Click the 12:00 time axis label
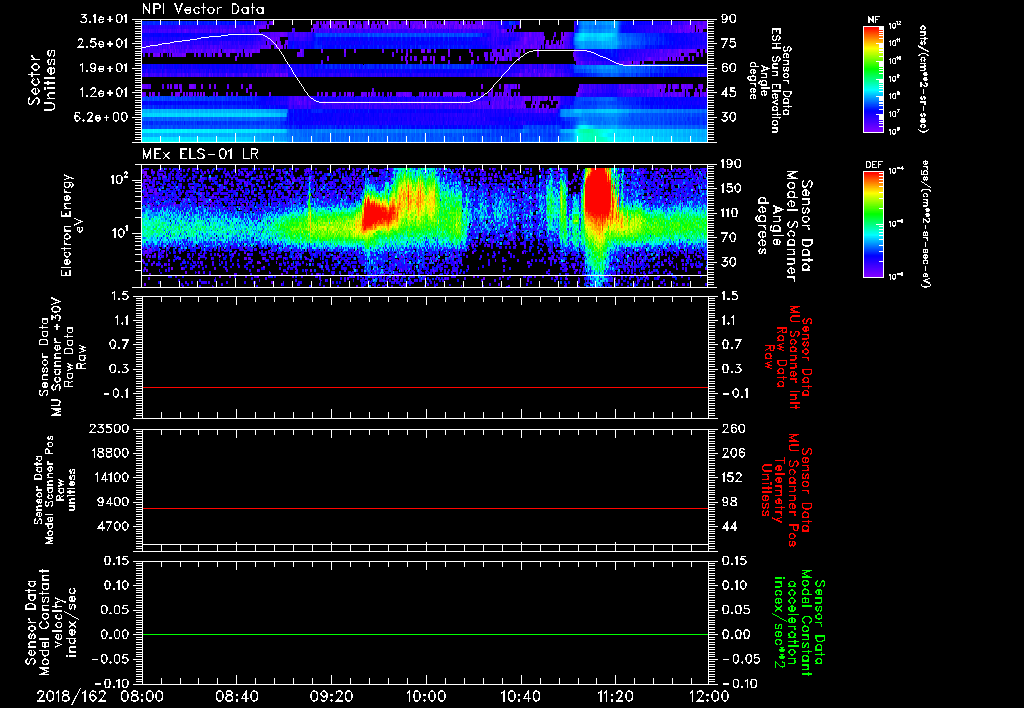Image resolution: width=1024 pixels, height=708 pixels. click(x=709, y=696)
